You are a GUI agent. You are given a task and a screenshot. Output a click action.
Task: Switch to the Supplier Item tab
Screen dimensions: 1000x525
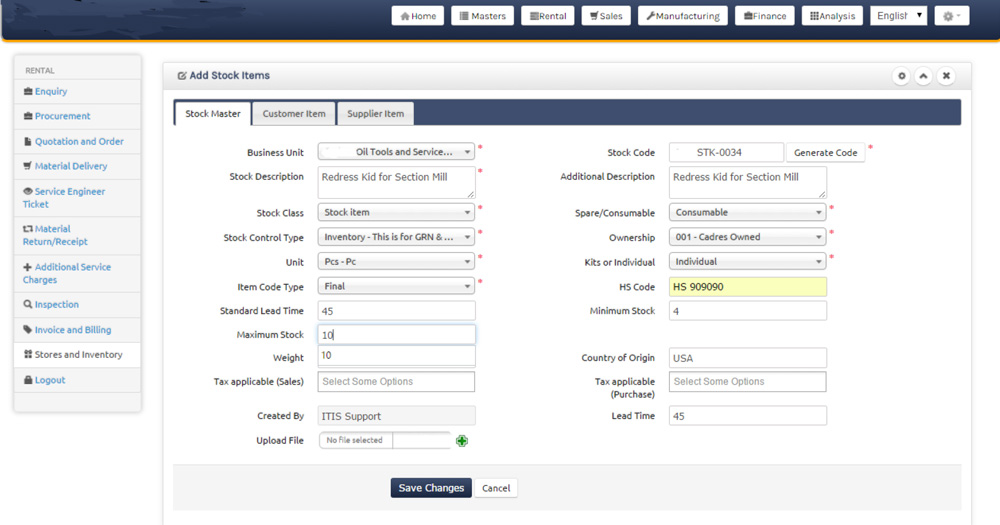click(375, 114)
